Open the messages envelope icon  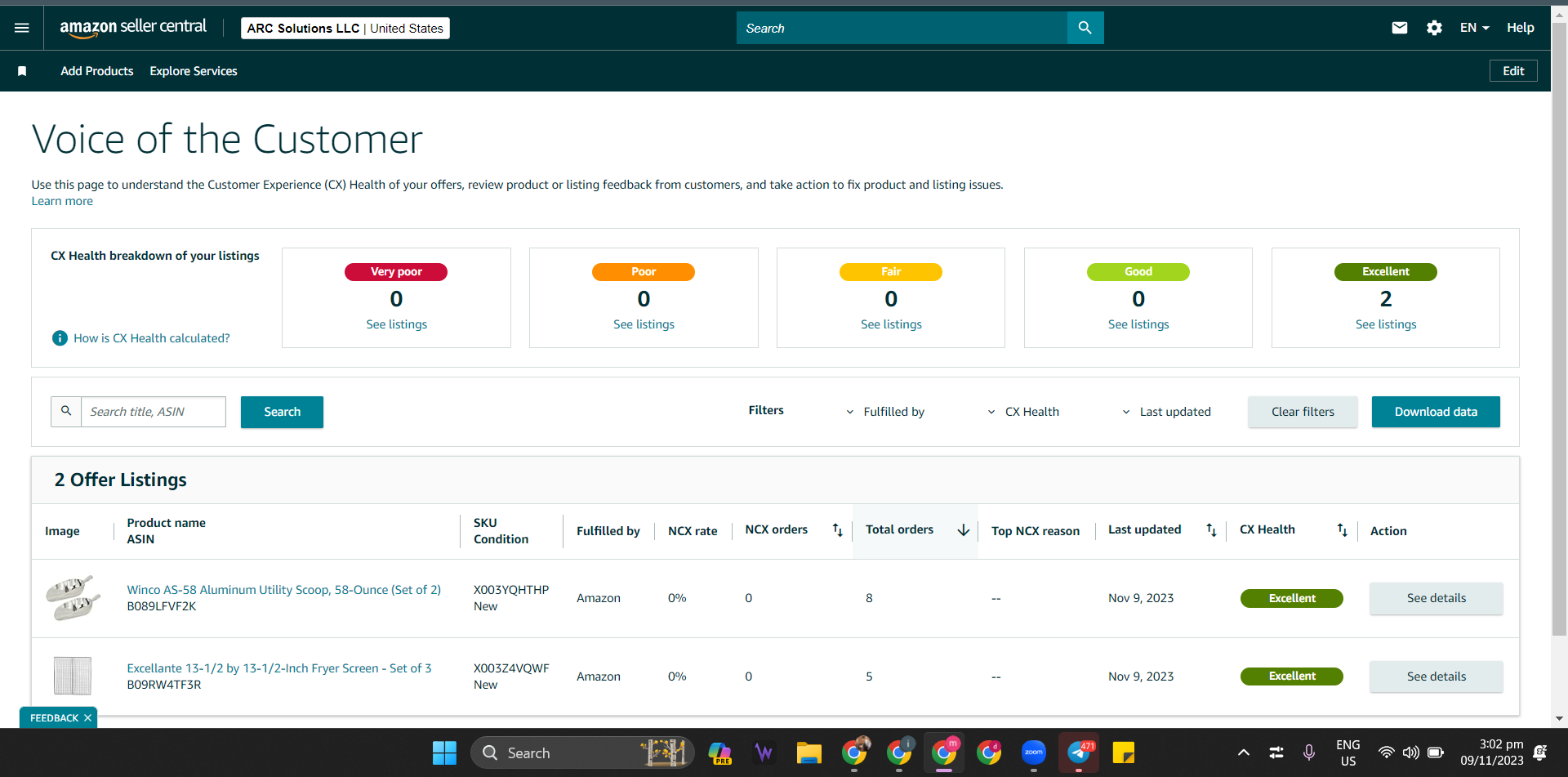1400,28
